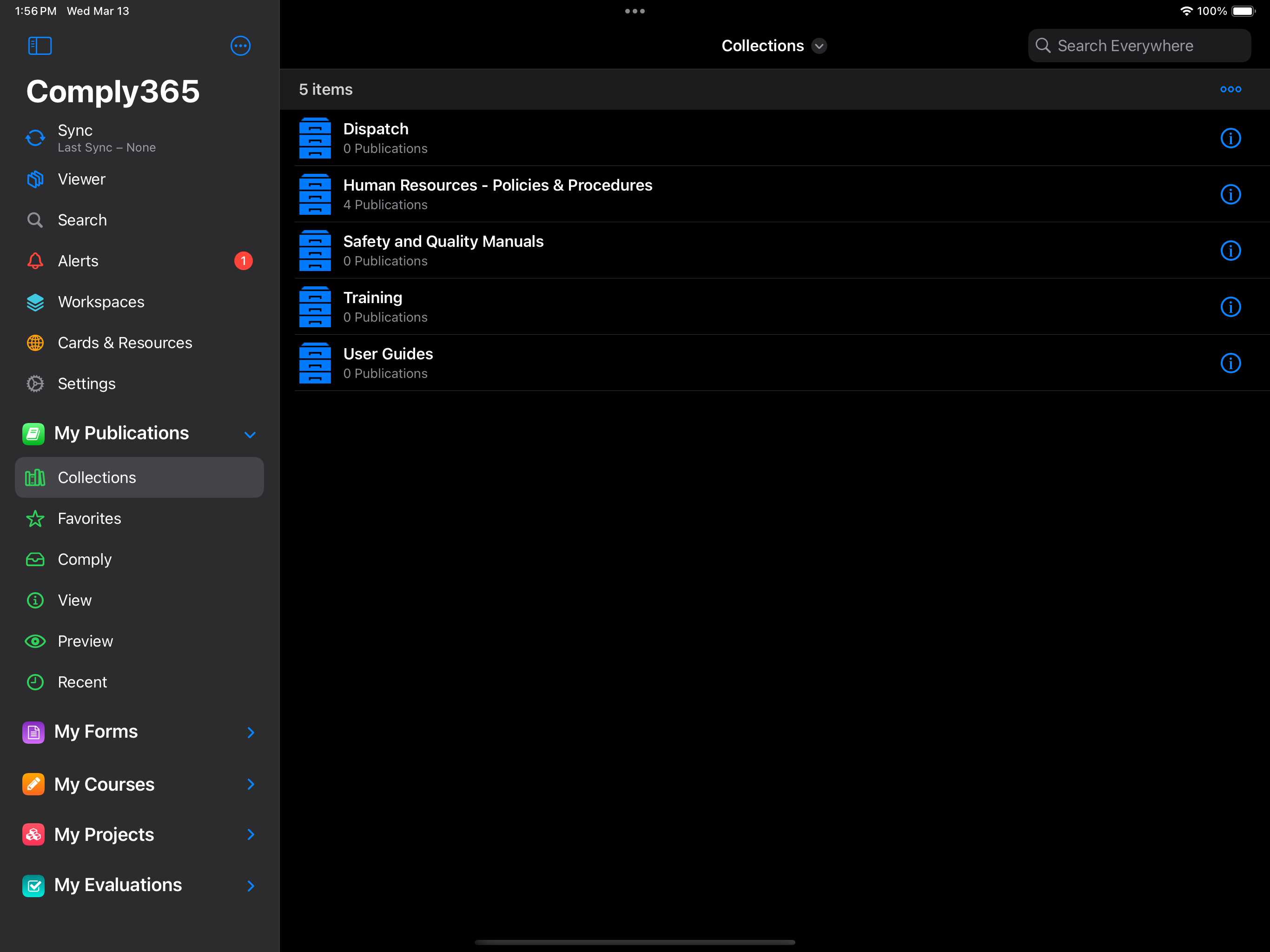Click the magnifier in Search Everywhere
Viewport: 1270px width, 952px height.
click(x=1043, y=46)
